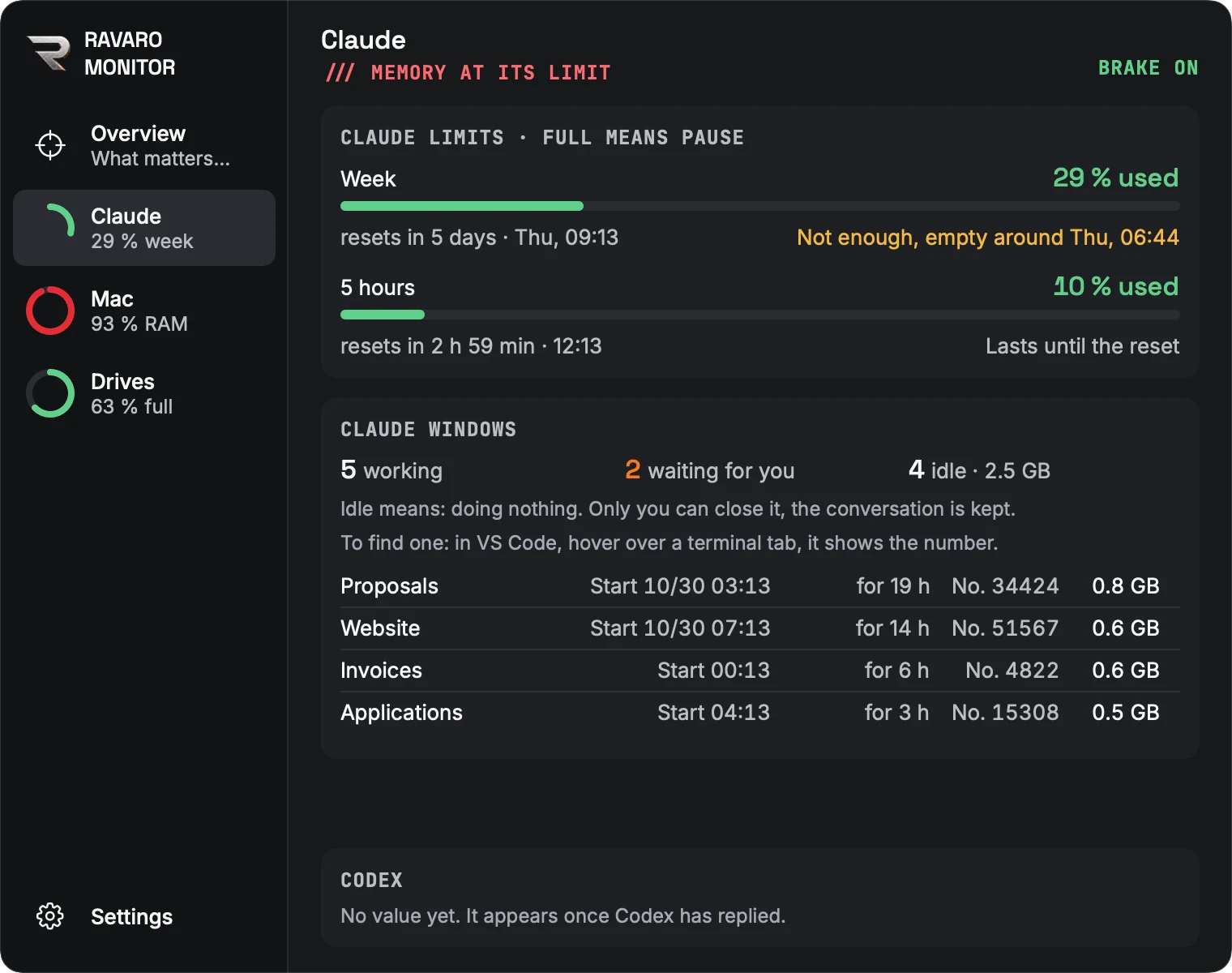This screenshot has width=1232, height=973.
Task: Click 'Start 04:13' timestamp
Action: point(713,713)
